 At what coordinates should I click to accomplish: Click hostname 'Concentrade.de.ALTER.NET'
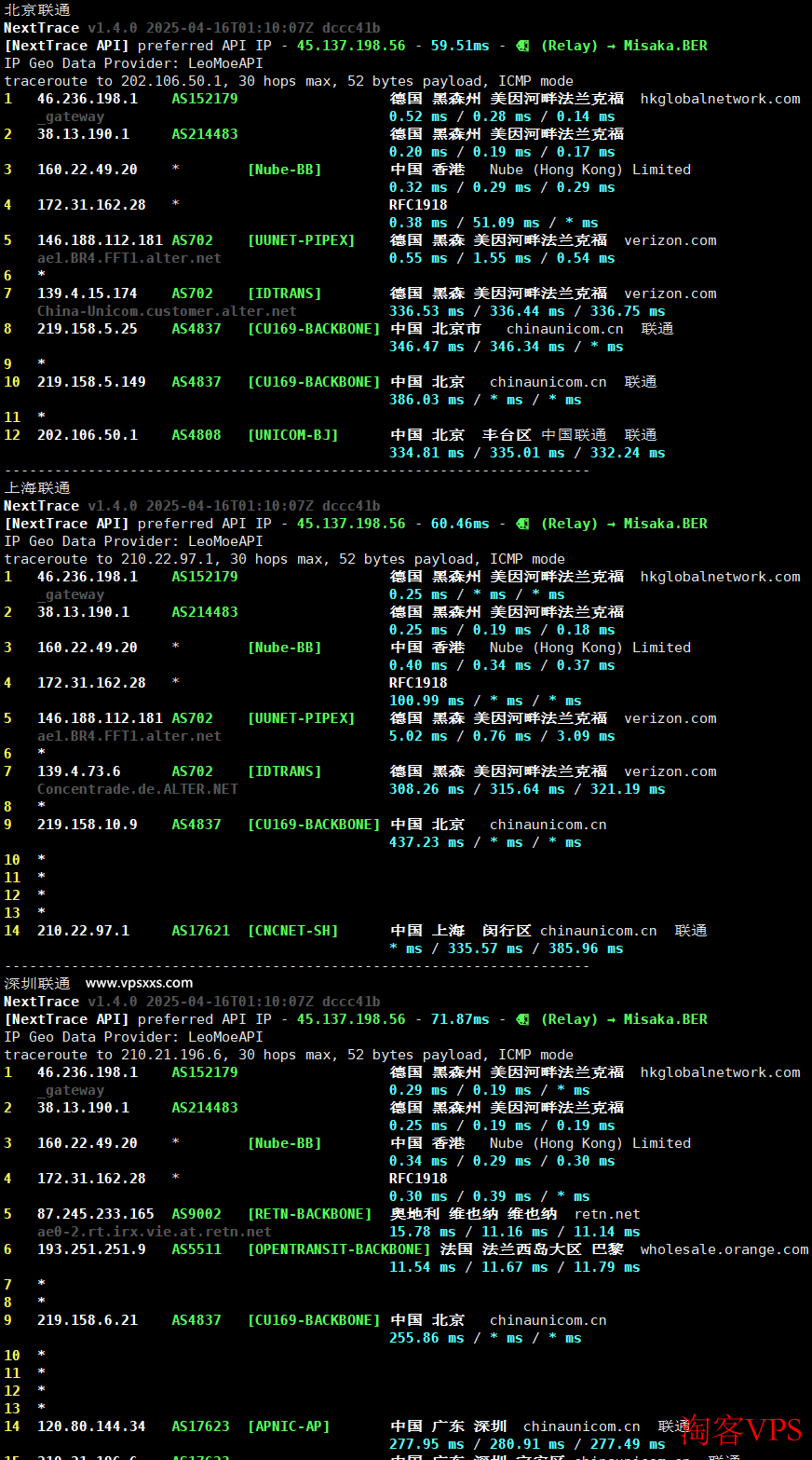tap(138, 789)
